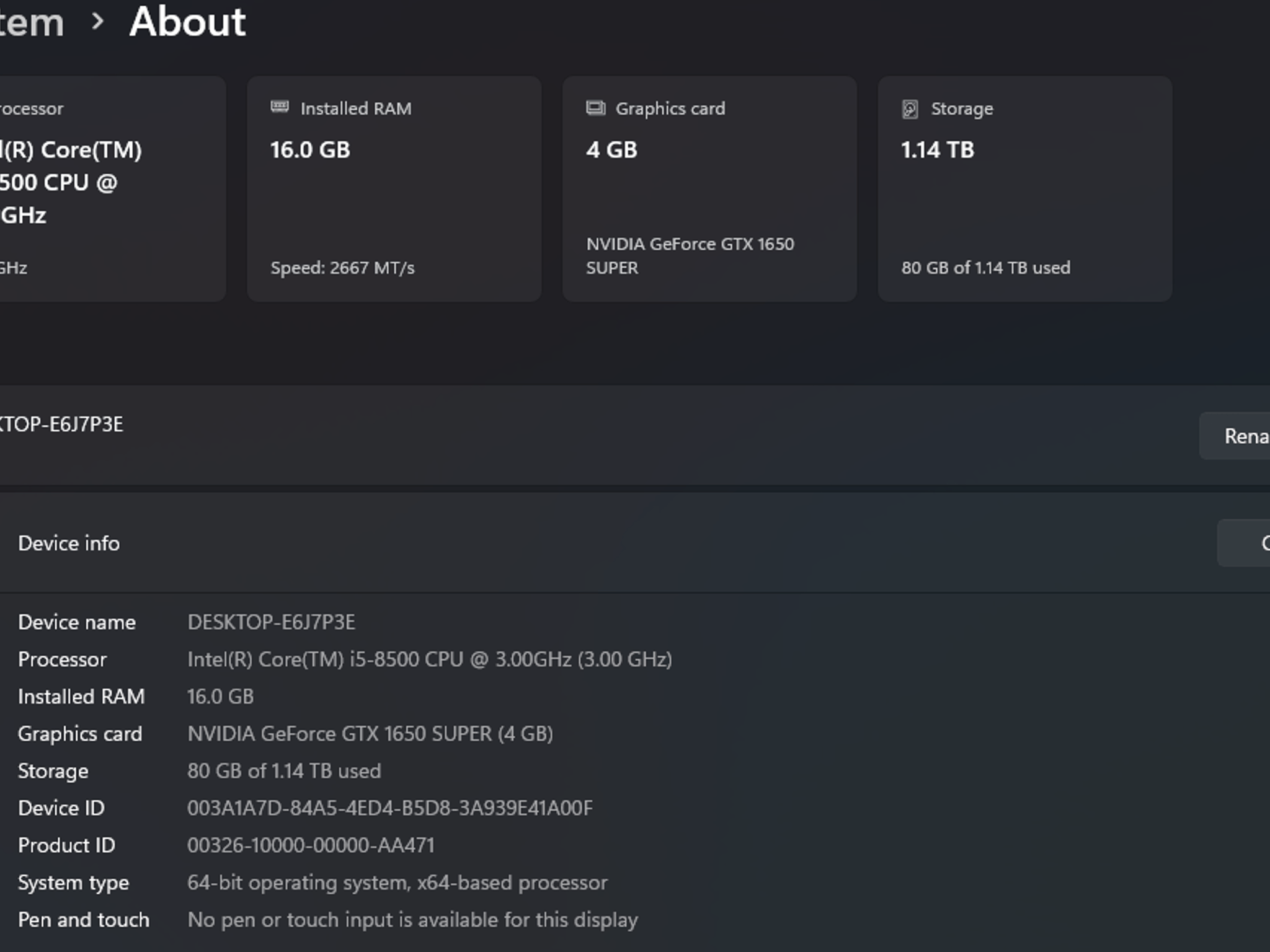Click the Storage drive icon

pos(910,109)
